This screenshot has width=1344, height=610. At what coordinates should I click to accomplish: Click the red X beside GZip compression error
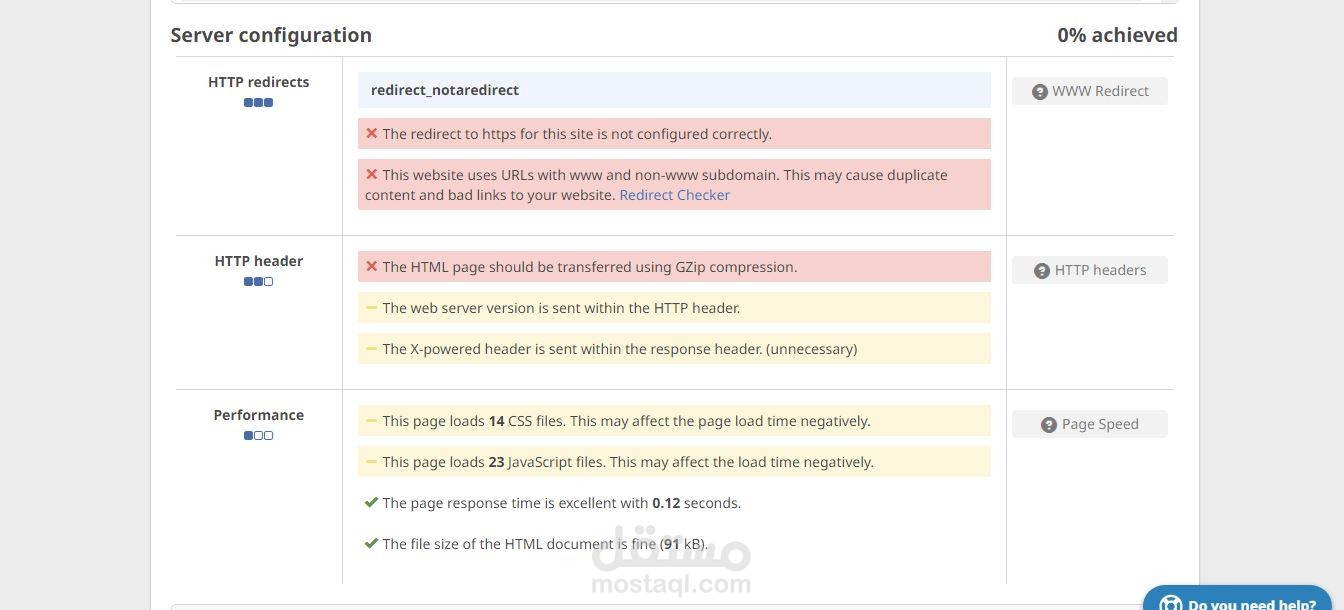pyautogui.click(x=371, y=266)
